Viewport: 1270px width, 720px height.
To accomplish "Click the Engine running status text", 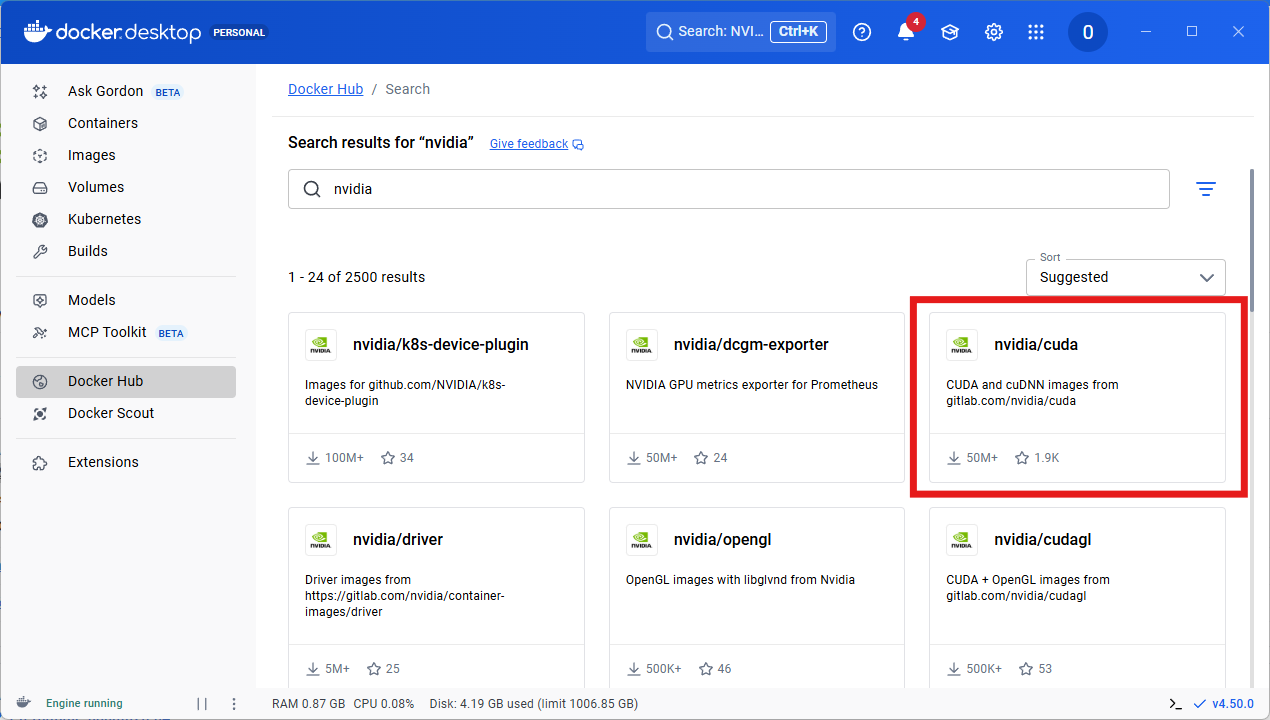I will tap(84, 704).
